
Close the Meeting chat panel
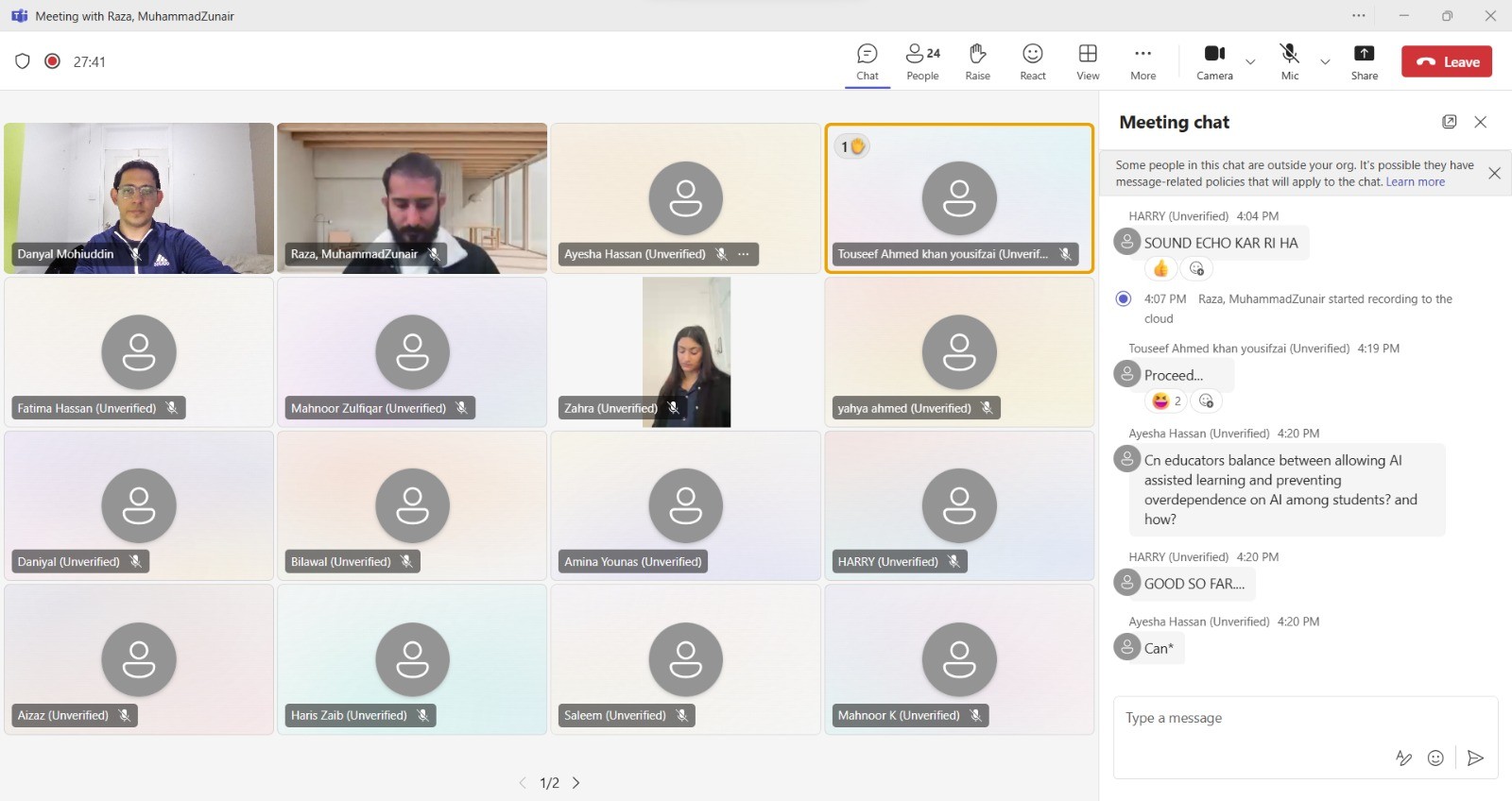1481,122
